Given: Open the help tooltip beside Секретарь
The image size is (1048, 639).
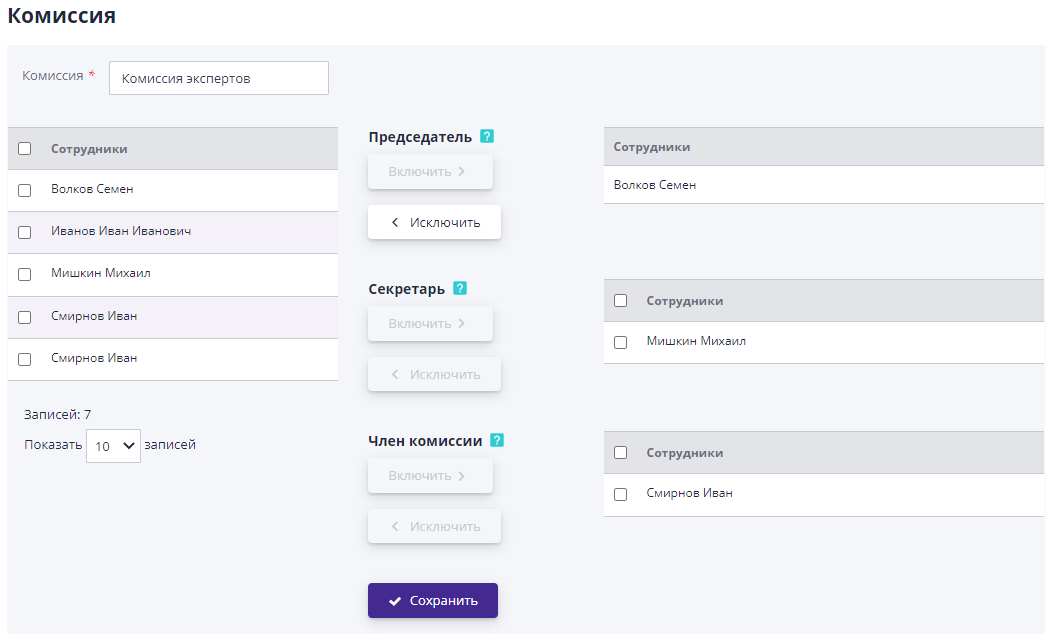Looking at the screenshot, I should point(460,288).
